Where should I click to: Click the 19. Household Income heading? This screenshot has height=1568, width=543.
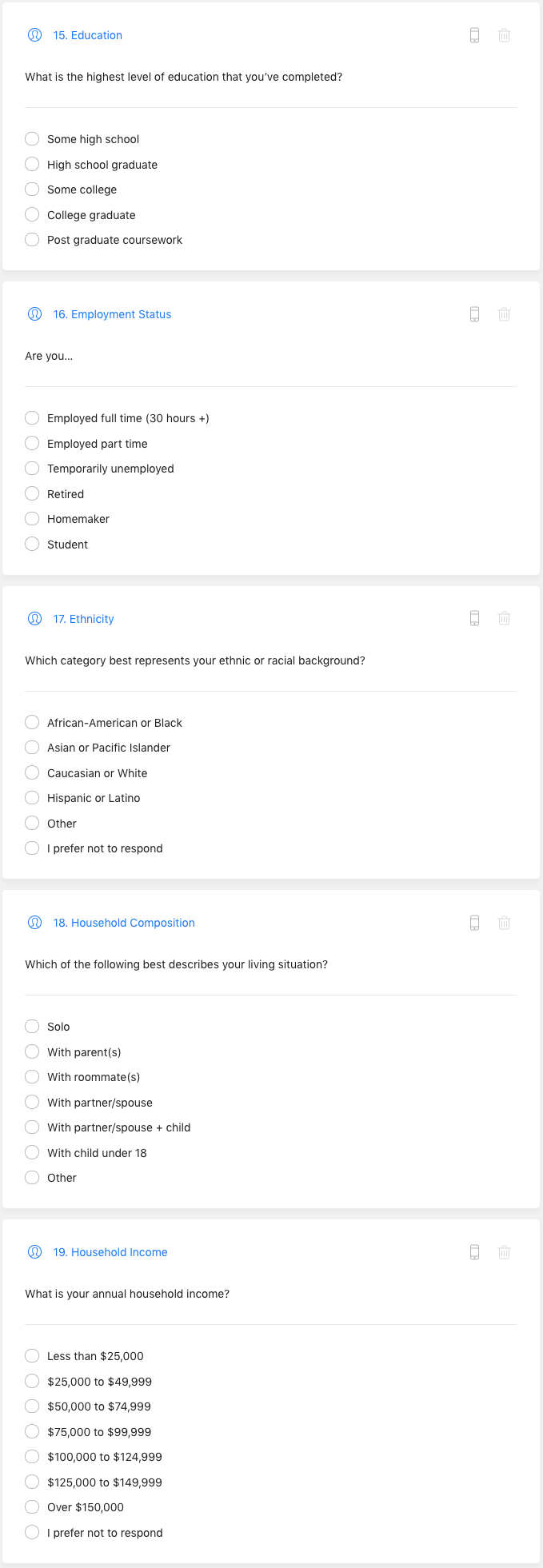(x=110, y=1252)
